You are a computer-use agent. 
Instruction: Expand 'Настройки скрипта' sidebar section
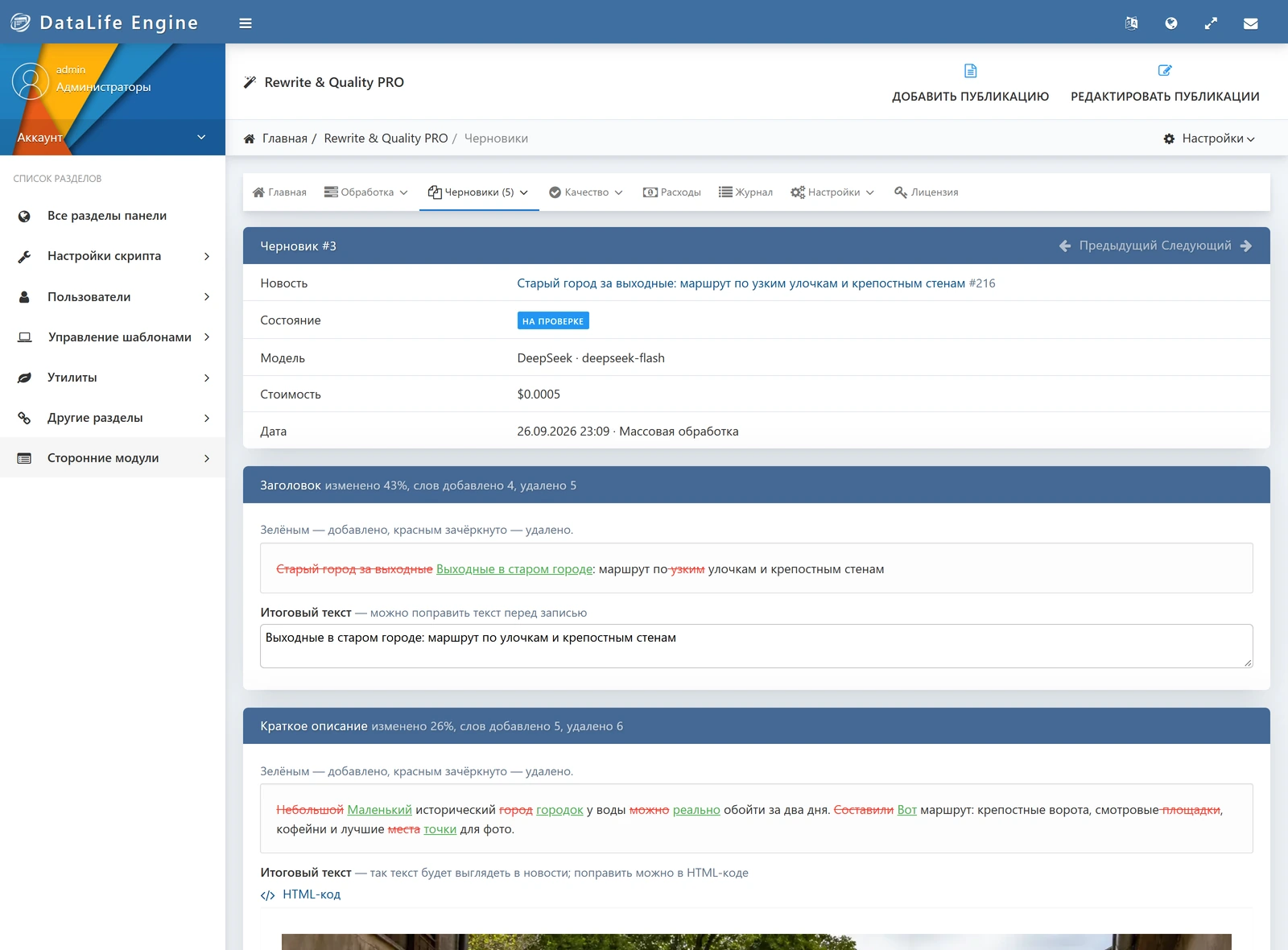pos(113,256)
